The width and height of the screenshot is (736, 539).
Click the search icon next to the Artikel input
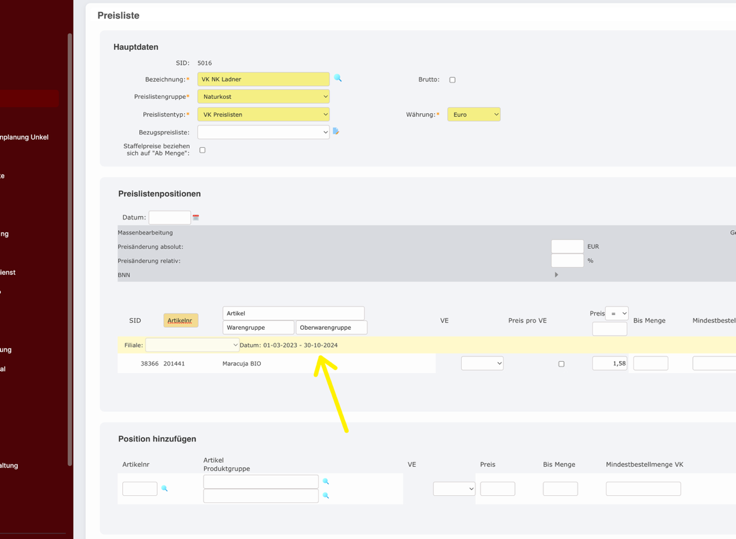click(326, 482)
